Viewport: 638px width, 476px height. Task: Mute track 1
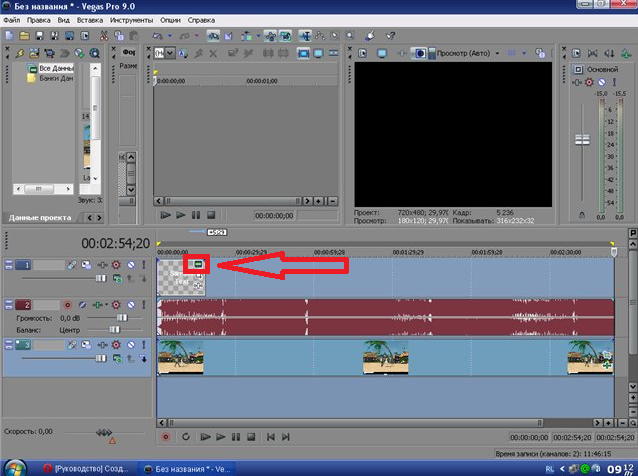[x=131, y=265]
